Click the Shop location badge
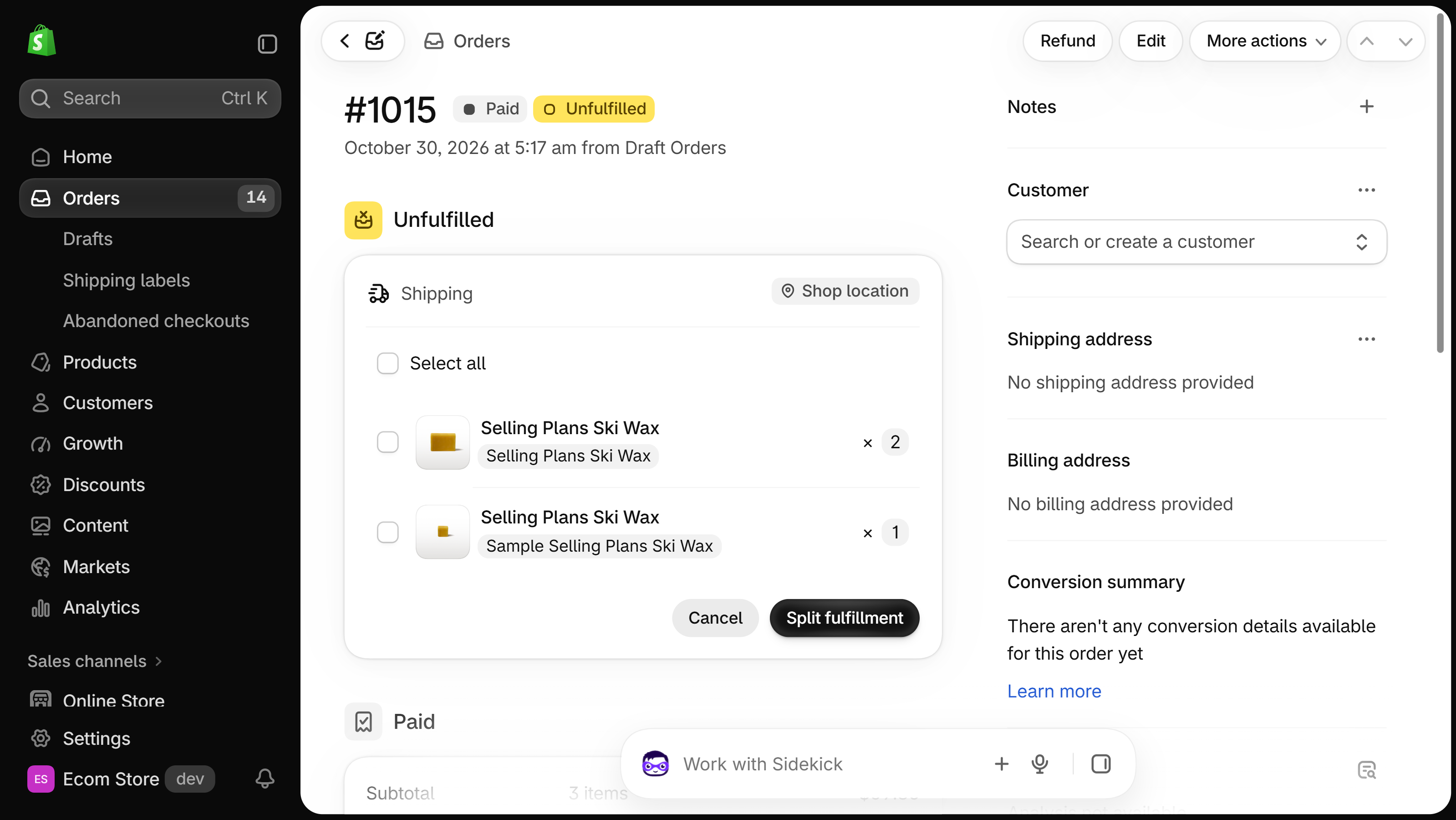The height and width of the screenshot is (820, 1456). (x=845, y=291)
